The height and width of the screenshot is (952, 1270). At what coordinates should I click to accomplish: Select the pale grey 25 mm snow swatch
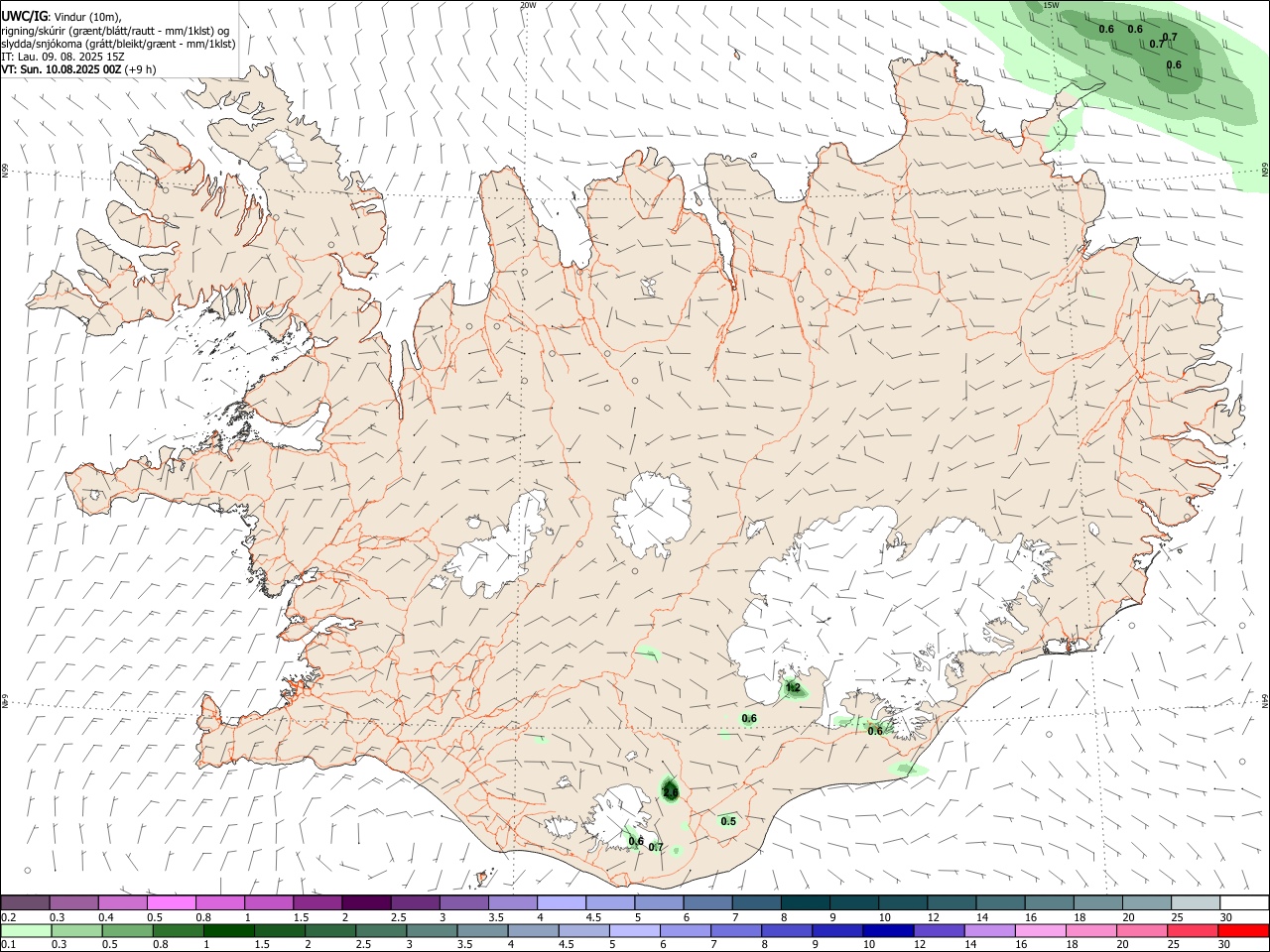click(1196, 902)
